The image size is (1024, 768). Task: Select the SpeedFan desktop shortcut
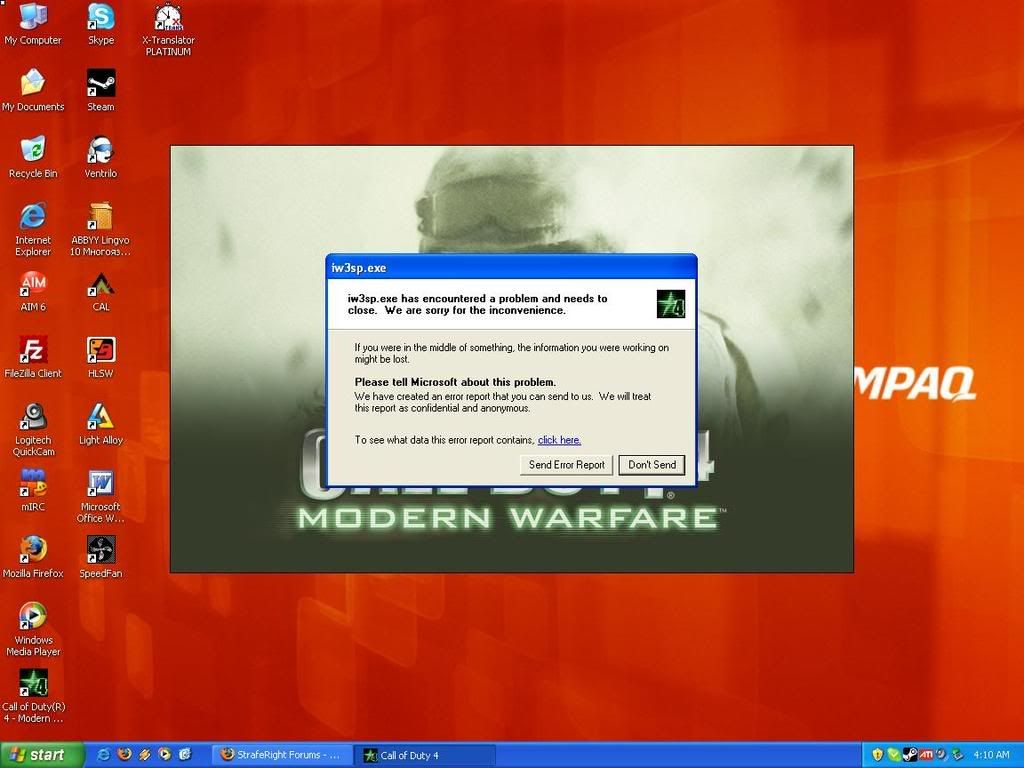pyautogui.click(x=101, y=557)
